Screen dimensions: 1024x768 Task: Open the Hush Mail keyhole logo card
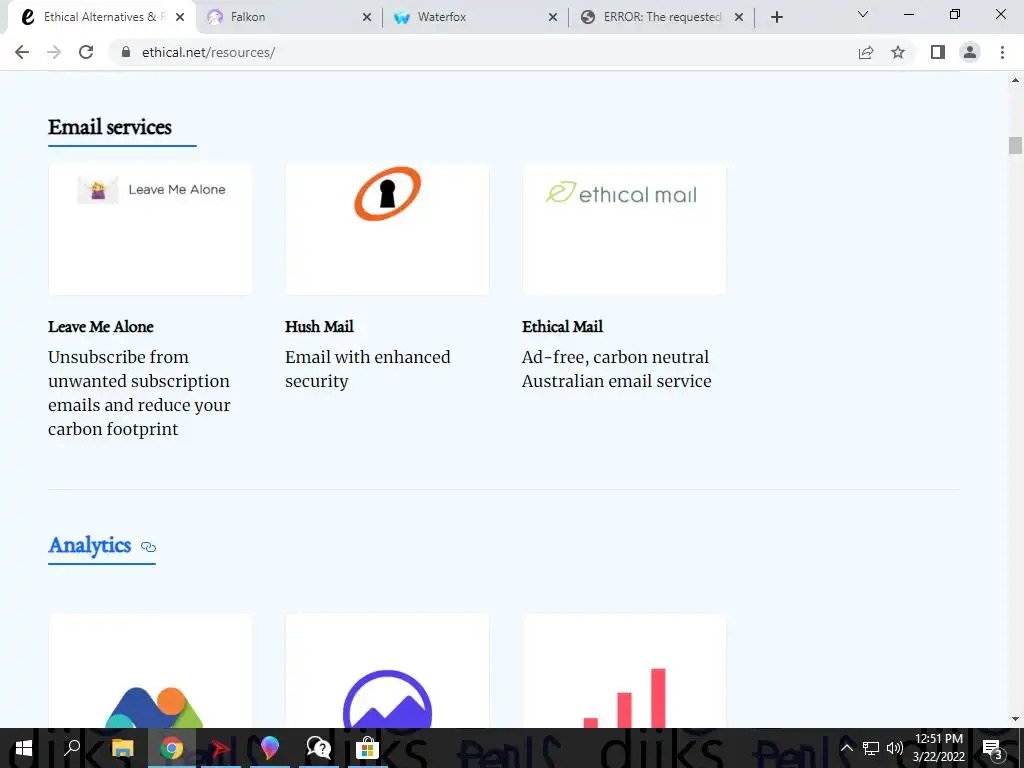(x=387, y=229)
